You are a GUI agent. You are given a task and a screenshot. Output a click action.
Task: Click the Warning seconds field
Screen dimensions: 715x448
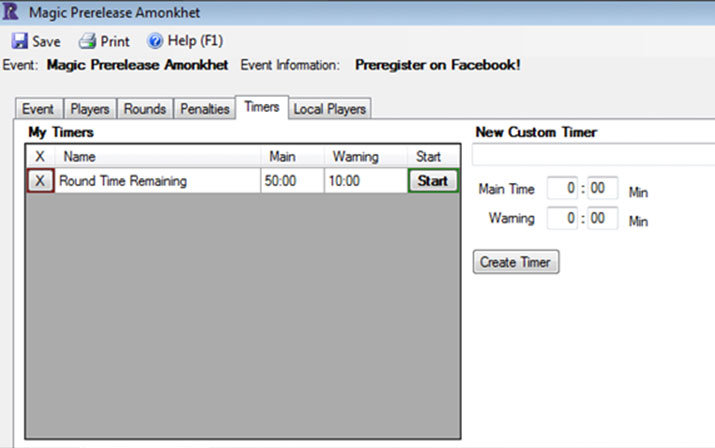(602, 218)
